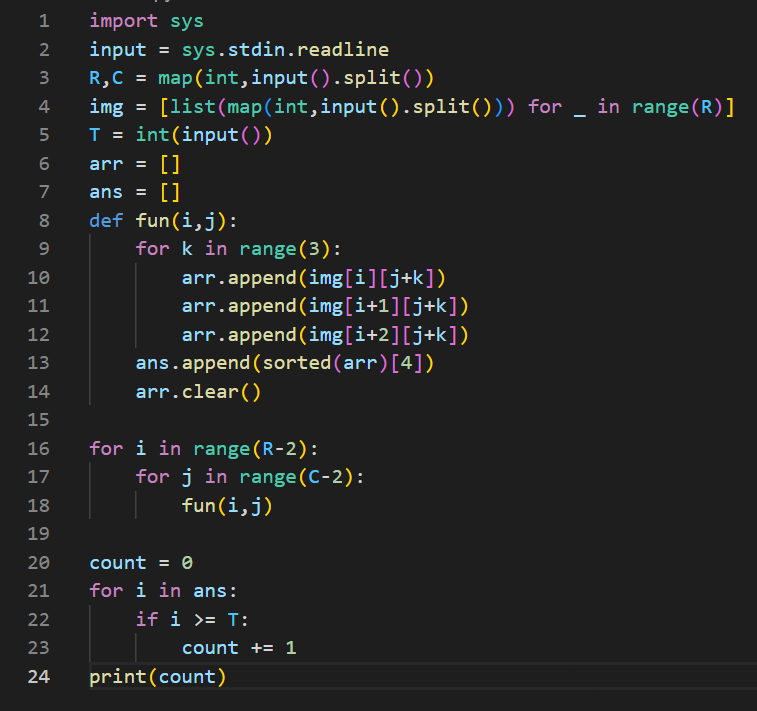The height and width of the screenshot is (711, 757).
Task: Click 'sorted(arr)[4]' on line 13
Action: [x=342, y=363]
